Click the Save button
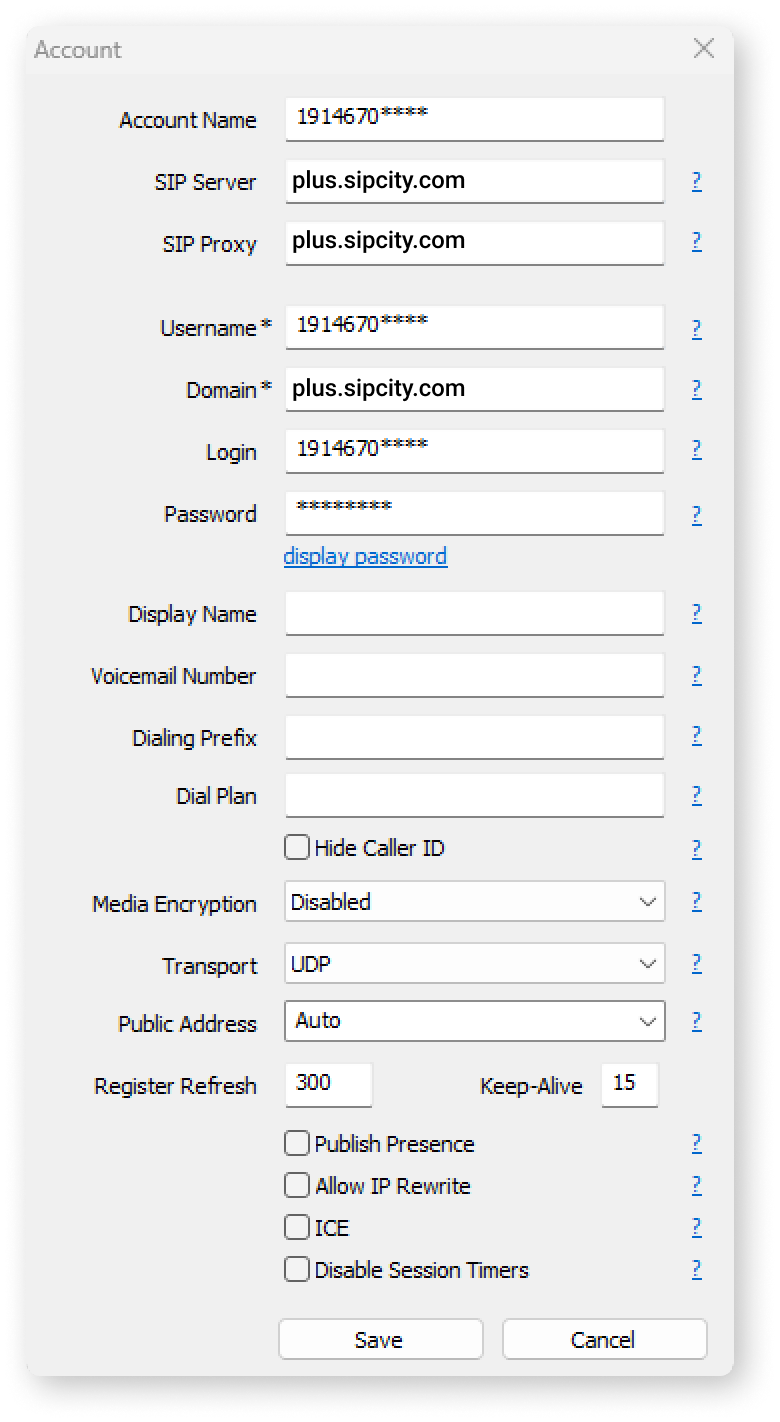 pyautogui.click(x=381, y=1339)
